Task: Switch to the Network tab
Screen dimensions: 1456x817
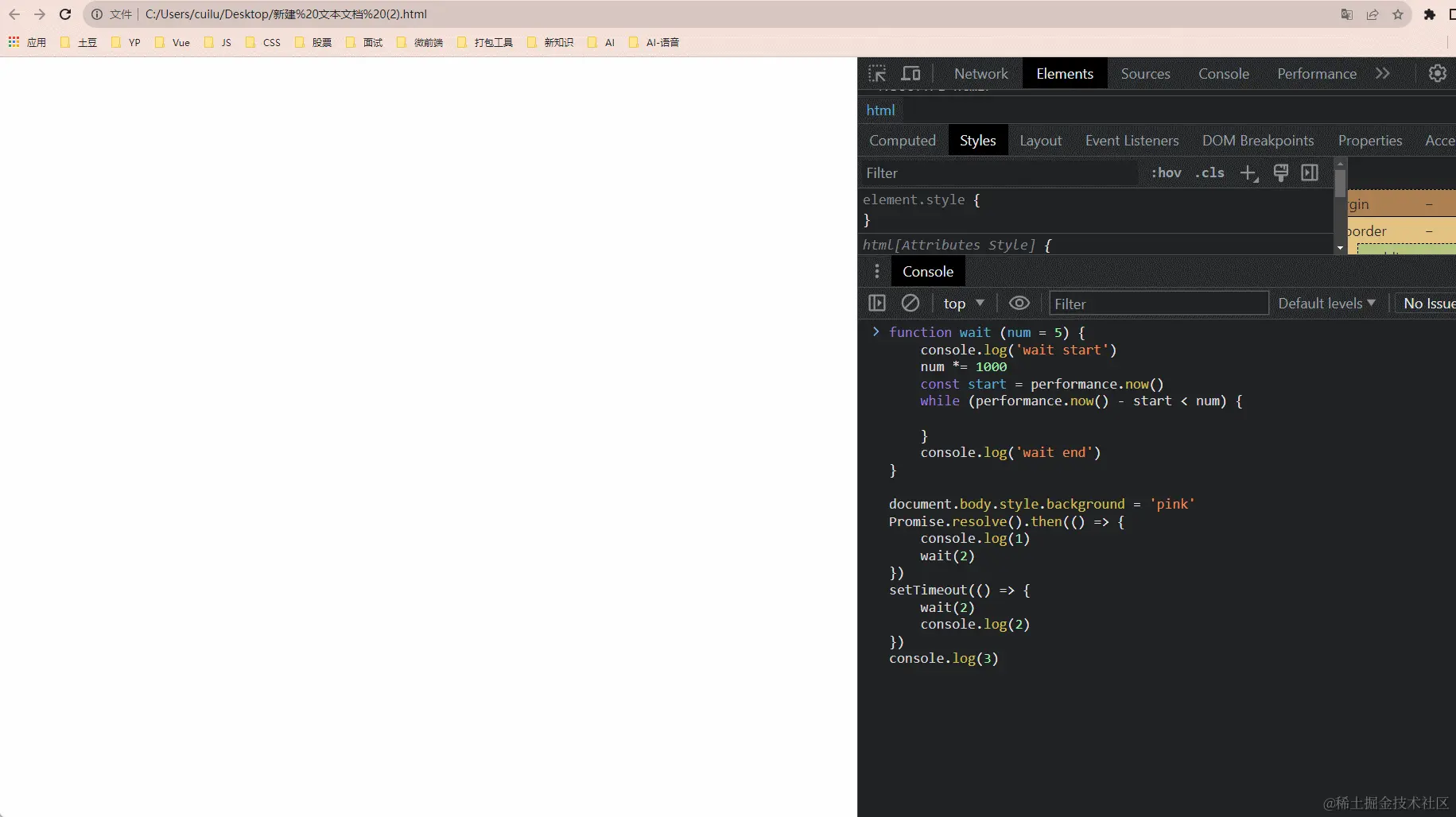Action: click(x=981, y=73)
